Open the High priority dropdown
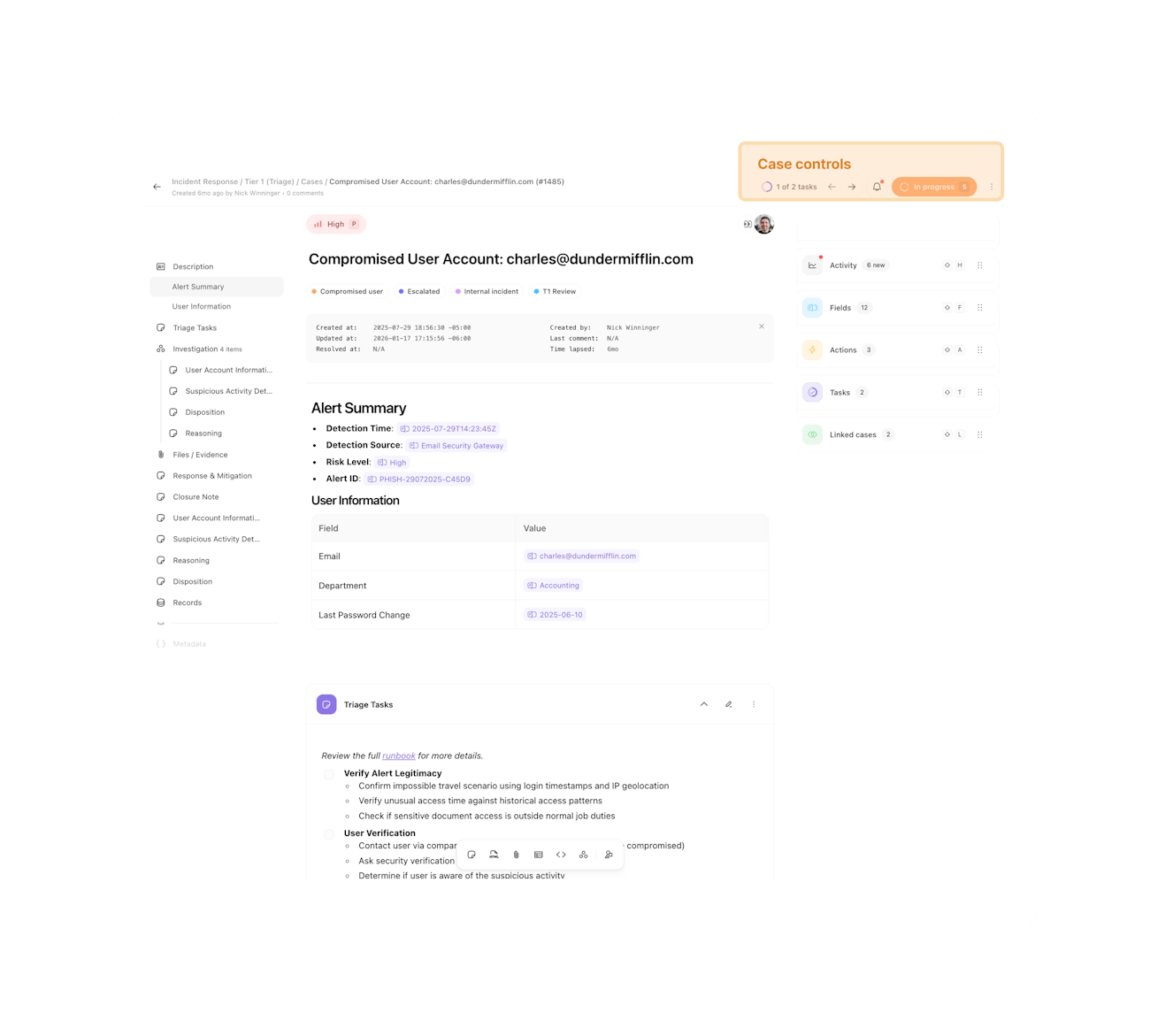 [335, 224]
